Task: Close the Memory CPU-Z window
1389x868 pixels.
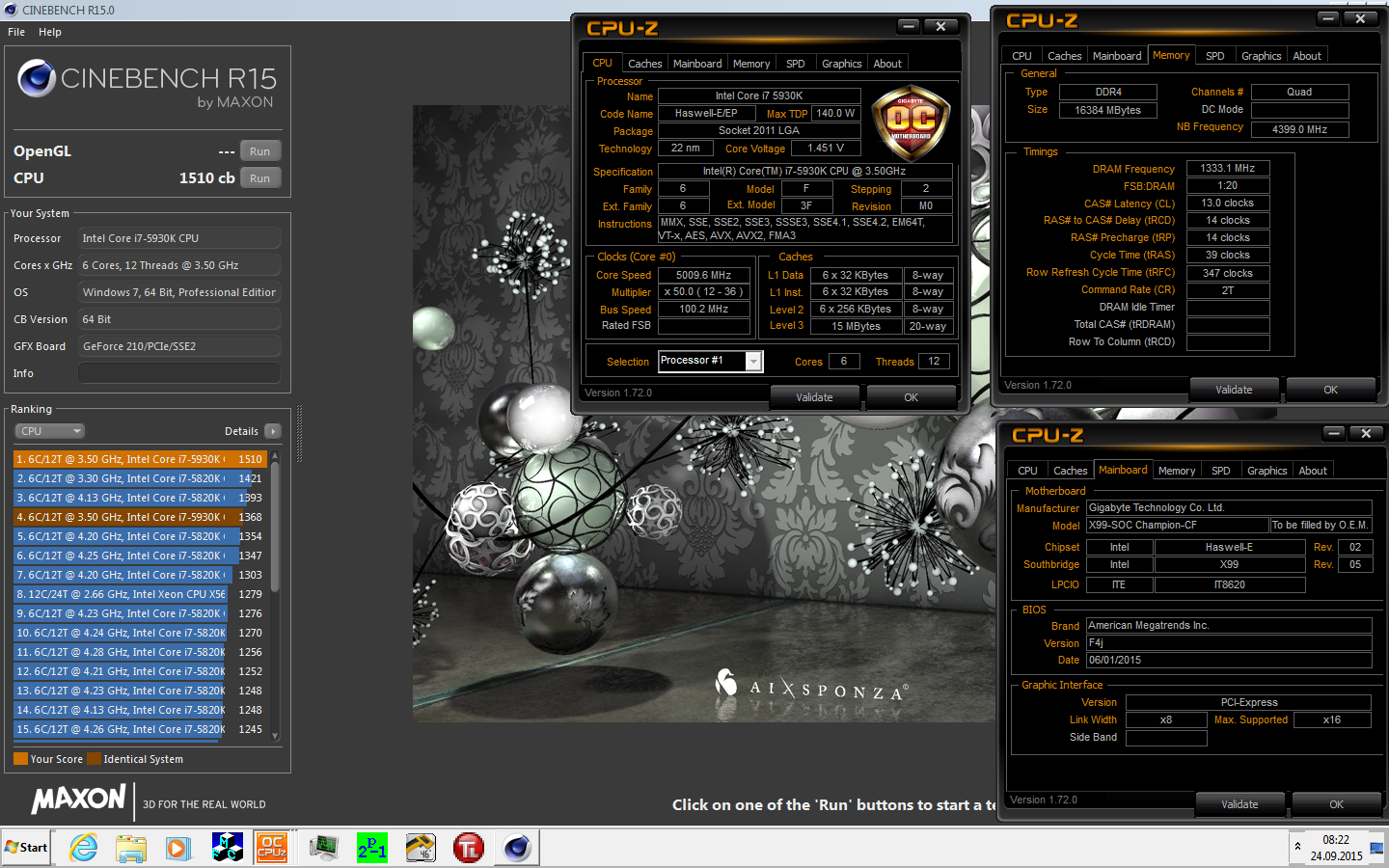Action: (1360, 19)
